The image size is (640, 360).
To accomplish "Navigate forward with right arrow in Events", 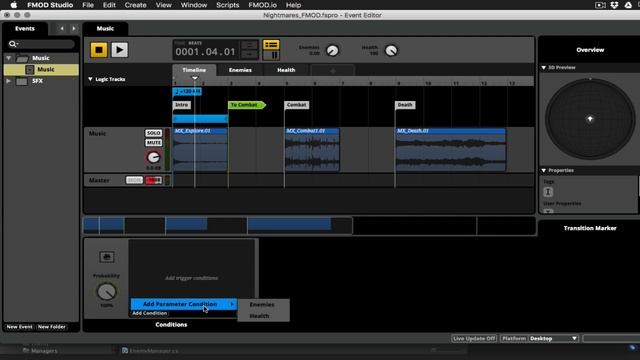I will (73, 29).
